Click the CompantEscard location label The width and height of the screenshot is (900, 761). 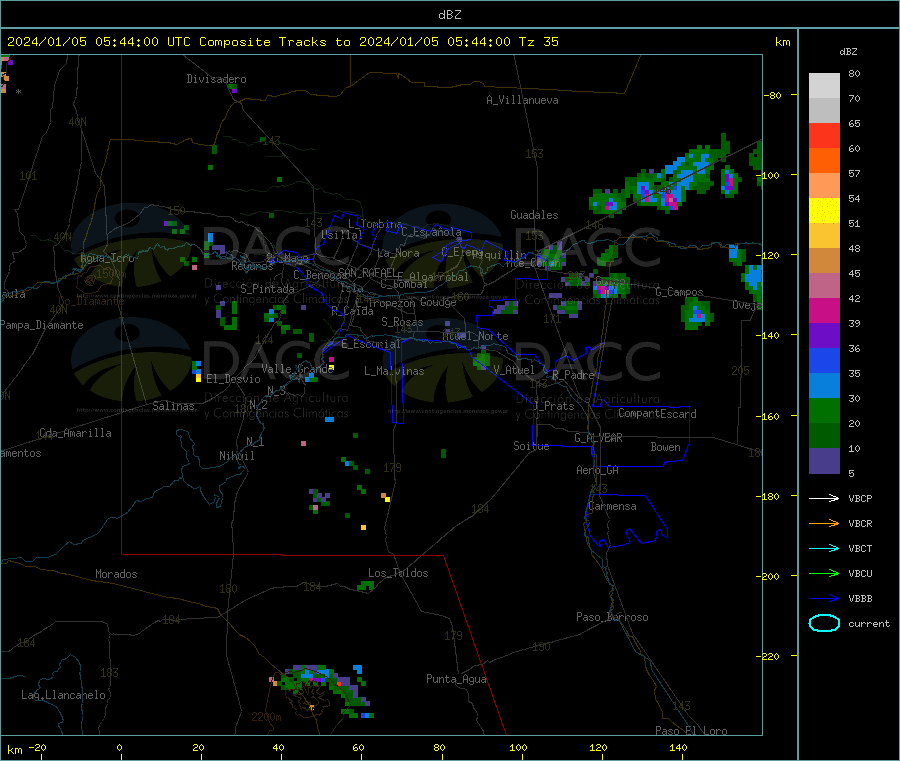tap(657, 413)
